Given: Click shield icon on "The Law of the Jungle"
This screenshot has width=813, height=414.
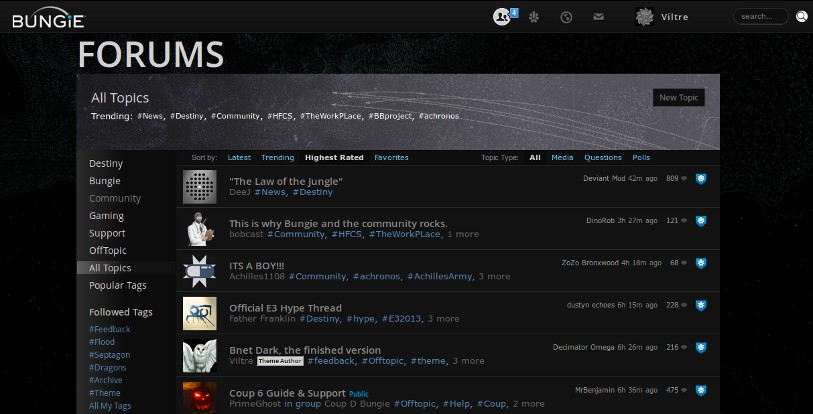Looking at the screenshot, I should pos(701,179).
